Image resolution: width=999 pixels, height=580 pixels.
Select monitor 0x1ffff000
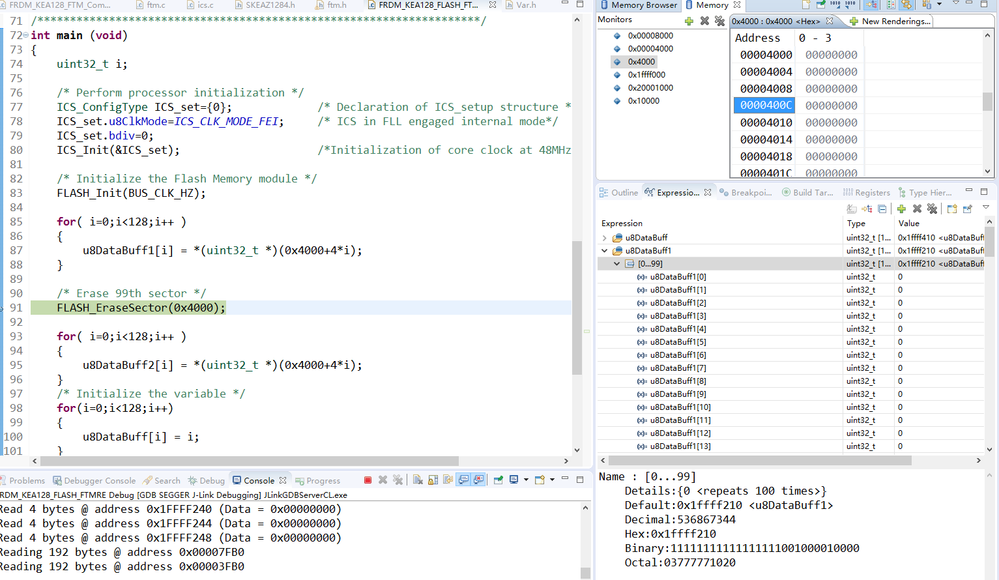(646, 75)
